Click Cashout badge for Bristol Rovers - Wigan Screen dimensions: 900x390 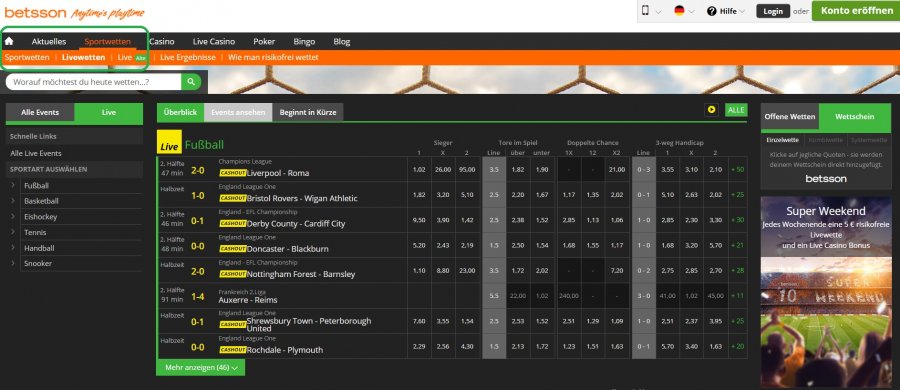coord(233,198)
